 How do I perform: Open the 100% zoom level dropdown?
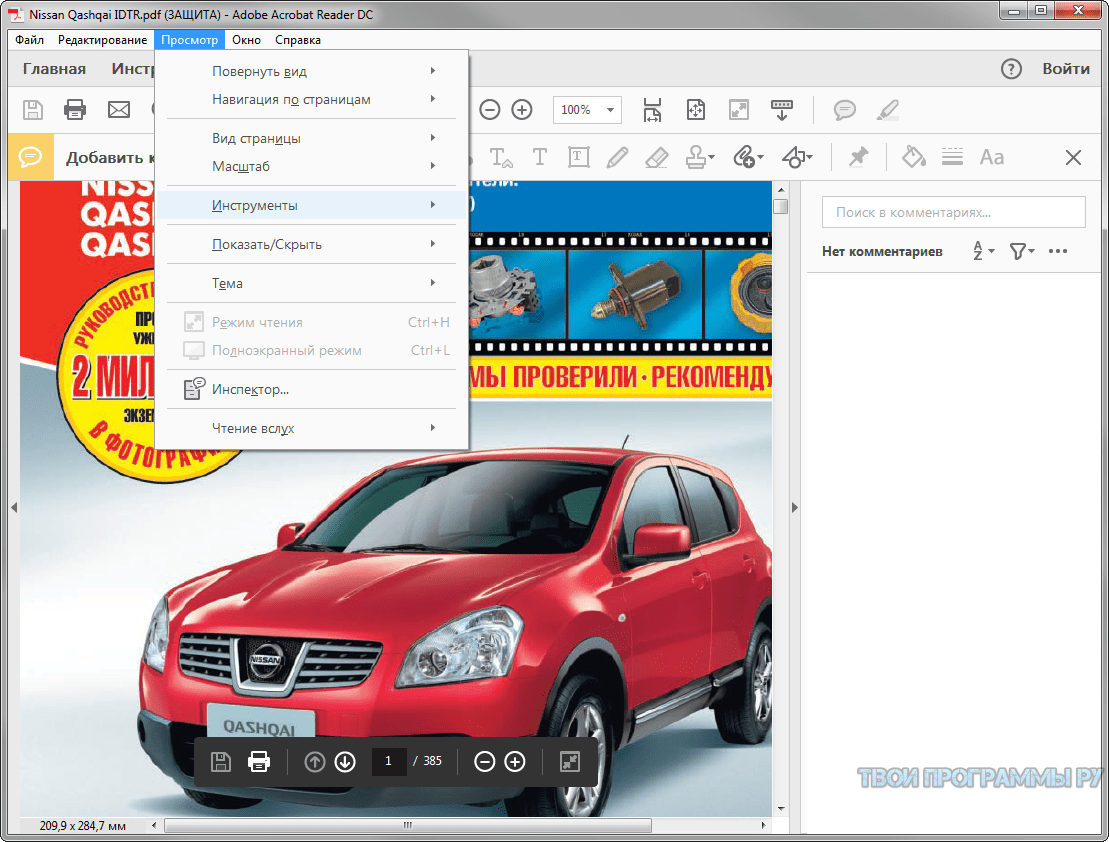[587, 110]
